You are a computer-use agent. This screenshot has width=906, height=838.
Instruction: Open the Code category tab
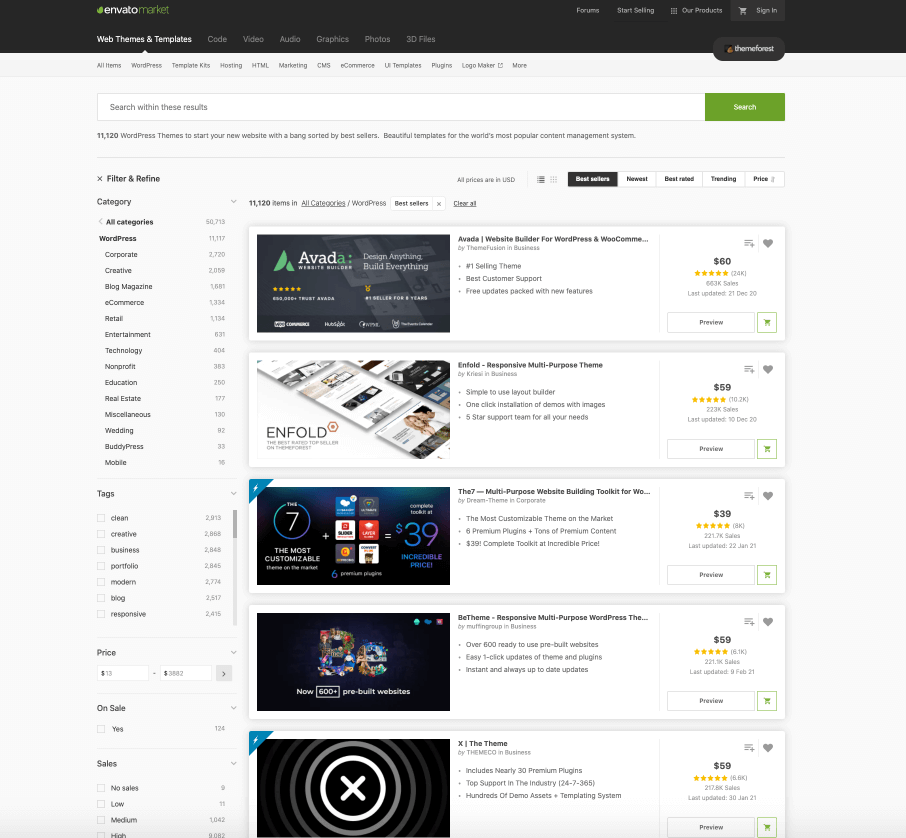click(217, 39)
